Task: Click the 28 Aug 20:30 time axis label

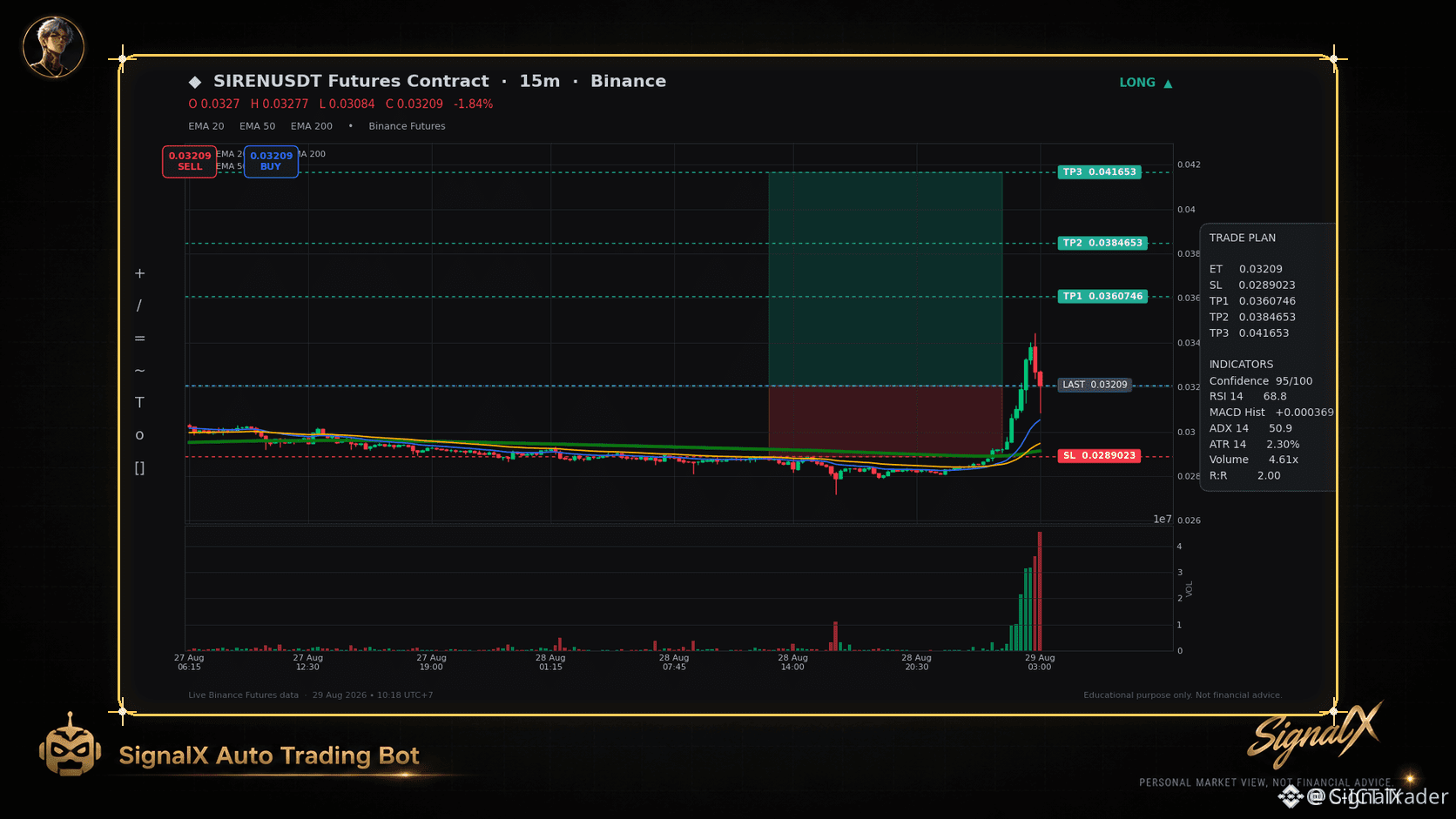Action: tap(916, 662)
